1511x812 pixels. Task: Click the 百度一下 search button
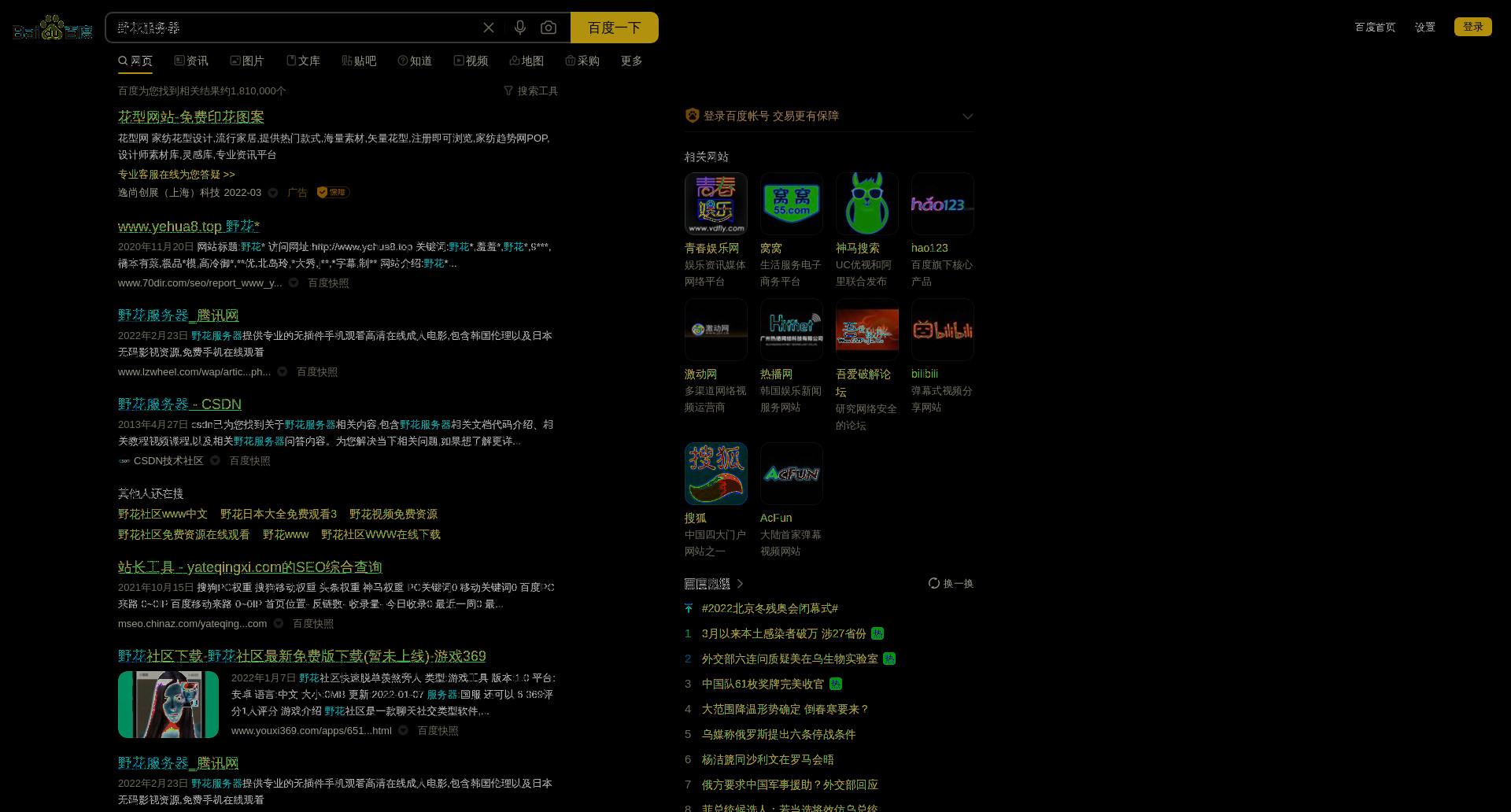(x=615, y=28)
